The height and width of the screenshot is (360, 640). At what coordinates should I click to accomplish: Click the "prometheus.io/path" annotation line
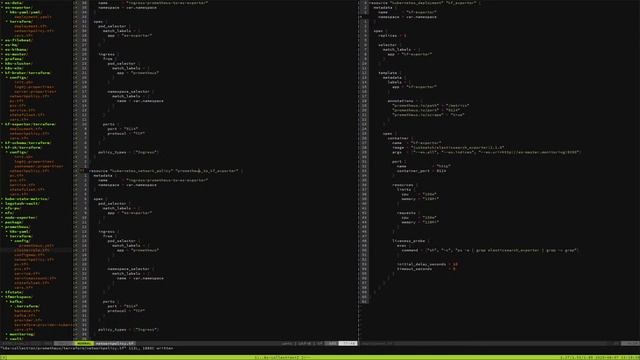(x=431, y=105)
